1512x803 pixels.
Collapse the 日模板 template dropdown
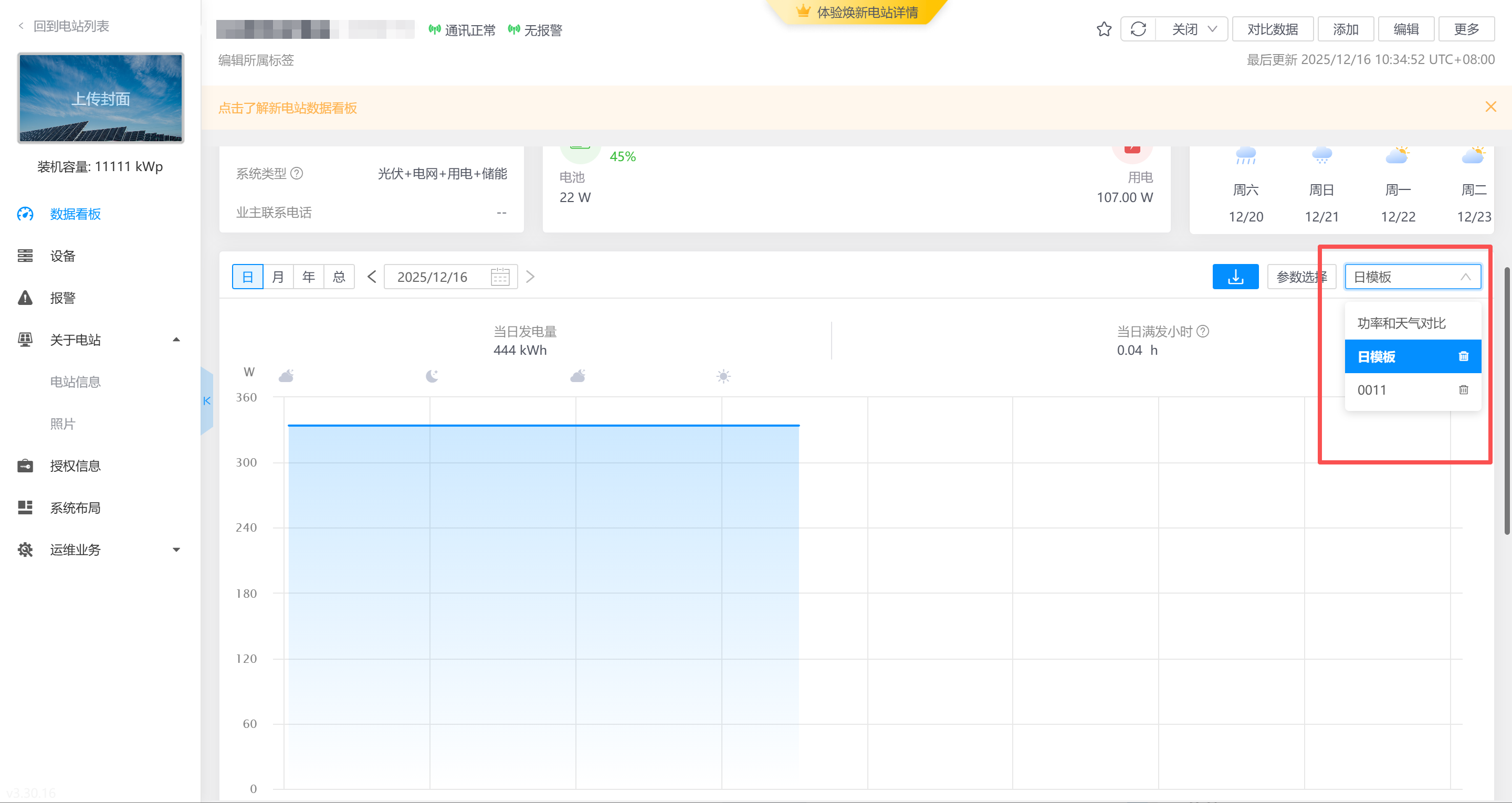[x=1465, y=277]
